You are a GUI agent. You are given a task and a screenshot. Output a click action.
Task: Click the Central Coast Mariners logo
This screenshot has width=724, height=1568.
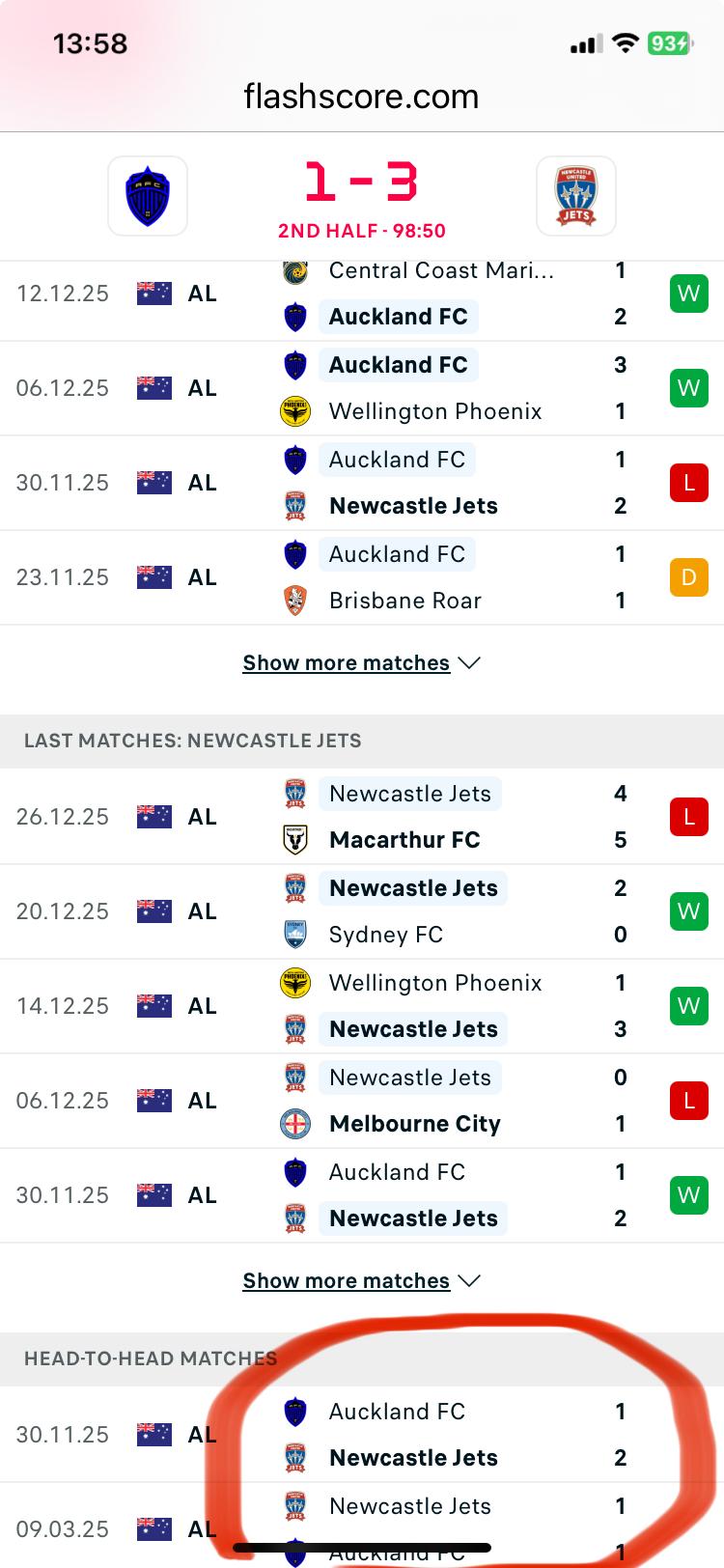(x=295, y=271)
